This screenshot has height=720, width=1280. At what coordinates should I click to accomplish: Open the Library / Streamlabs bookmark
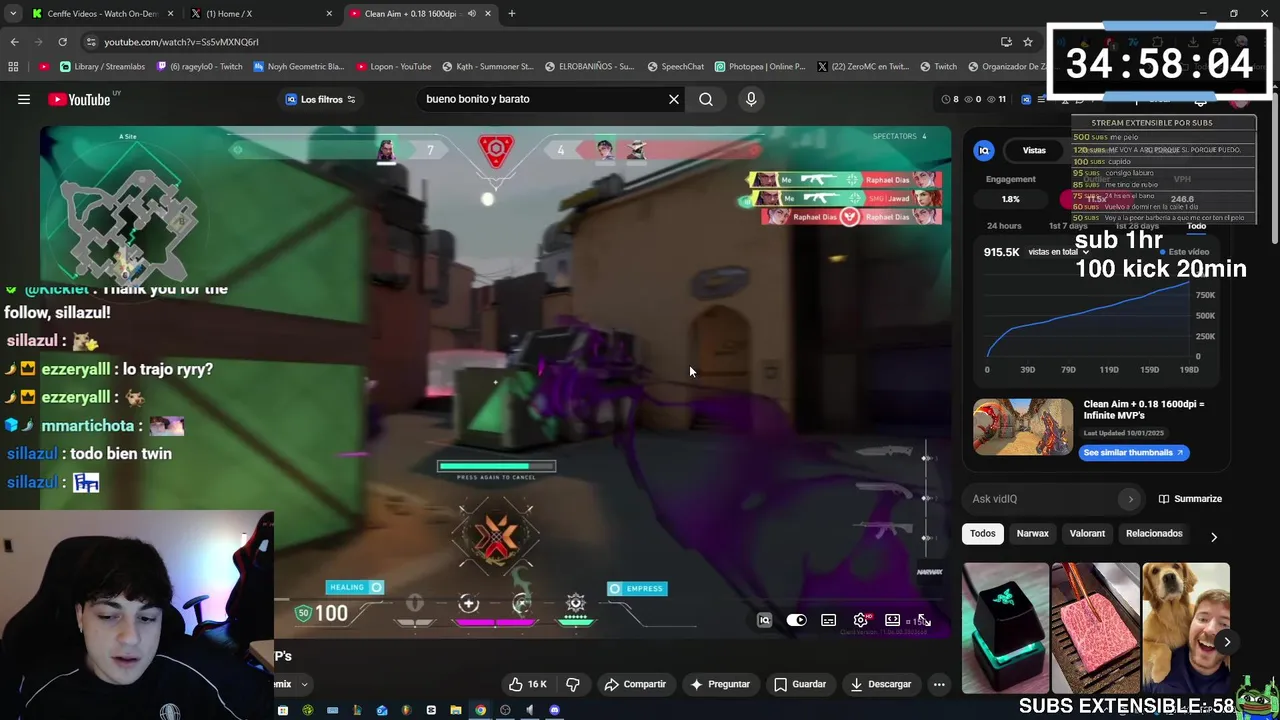click(103, 67)
